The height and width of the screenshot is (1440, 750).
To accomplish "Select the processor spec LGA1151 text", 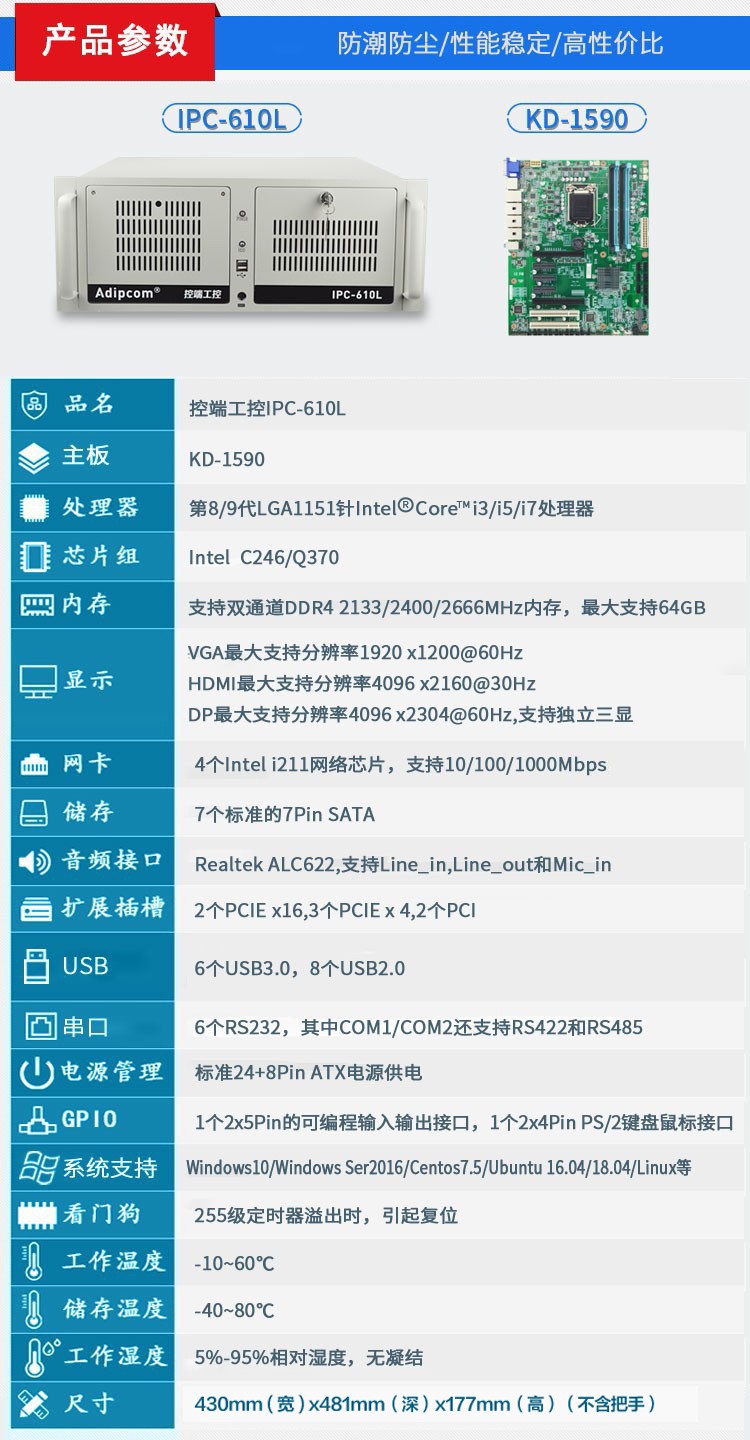I will tap(391, 508).
